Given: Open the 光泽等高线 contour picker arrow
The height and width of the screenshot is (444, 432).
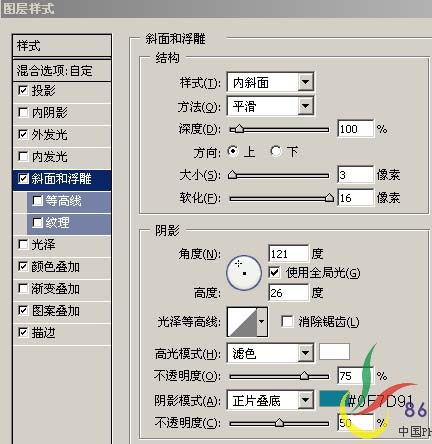Looking at the screenshot, I should click(x=262, y=322).
